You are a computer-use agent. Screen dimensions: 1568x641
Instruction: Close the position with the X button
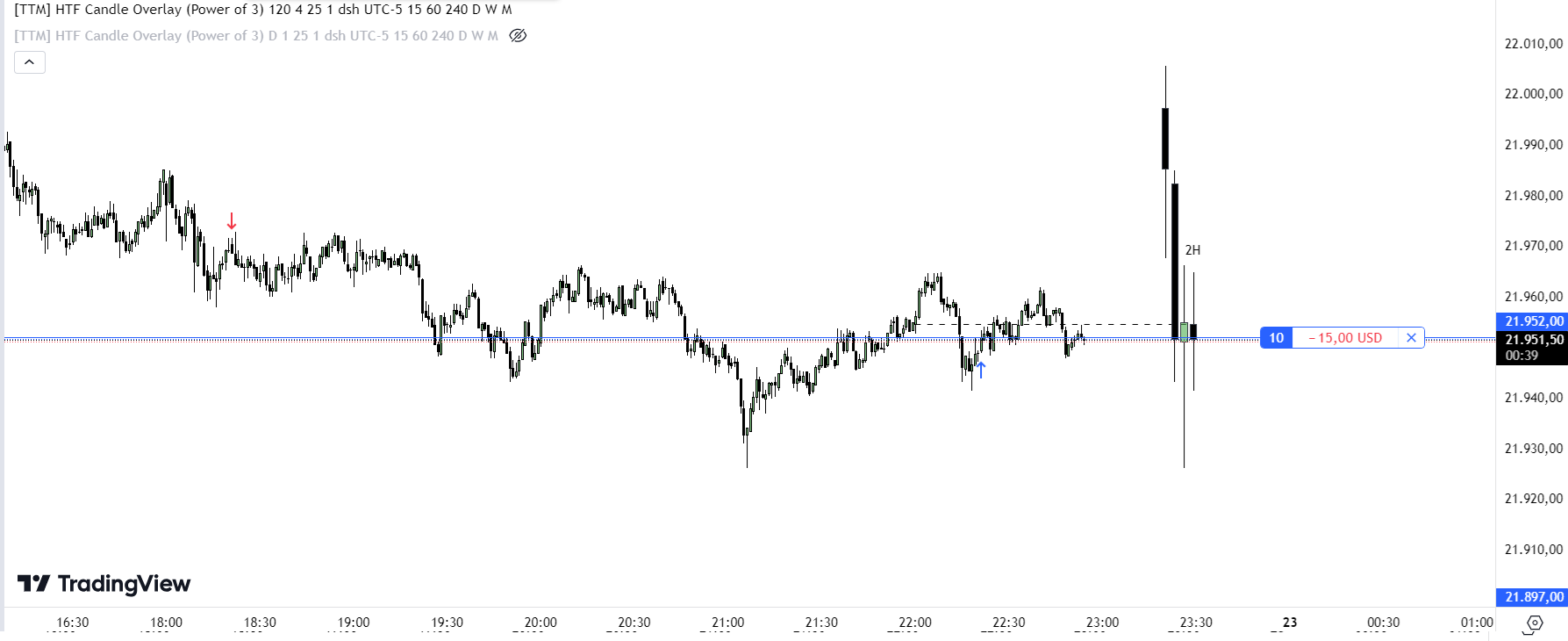click(1411, 338)
